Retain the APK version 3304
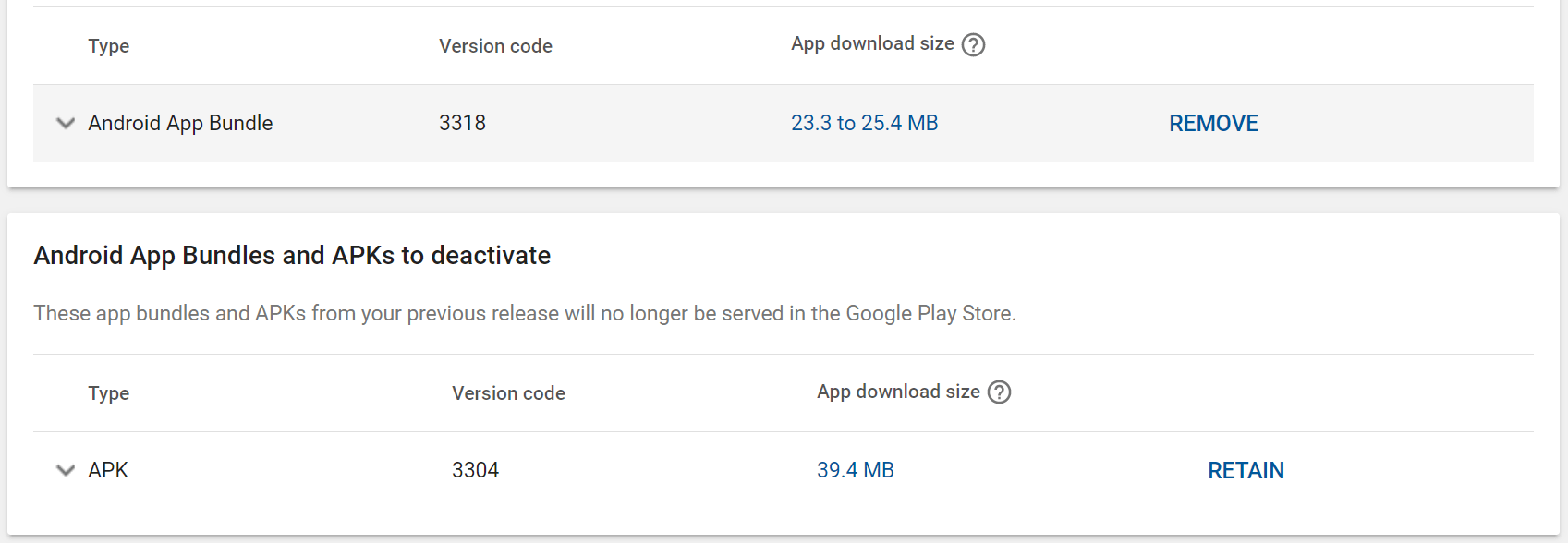This screenshot has width=1568, height=543. click(1246, 470)
